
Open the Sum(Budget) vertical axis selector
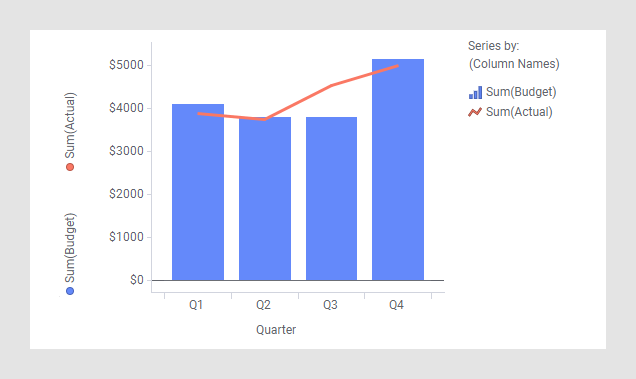tap(70, 248)
